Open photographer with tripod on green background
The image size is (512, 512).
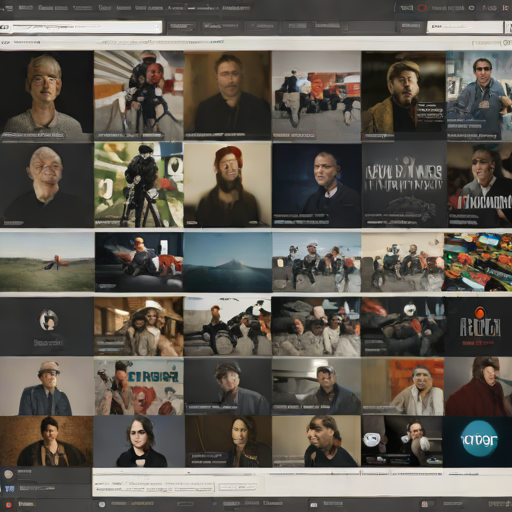click(x=139, y=185)
